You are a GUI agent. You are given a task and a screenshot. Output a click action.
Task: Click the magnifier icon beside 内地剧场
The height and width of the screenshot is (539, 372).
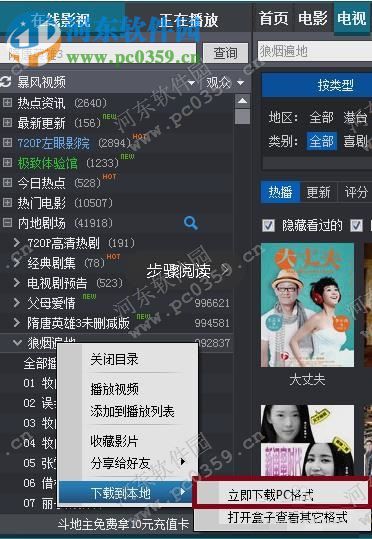tap(190, 223)
